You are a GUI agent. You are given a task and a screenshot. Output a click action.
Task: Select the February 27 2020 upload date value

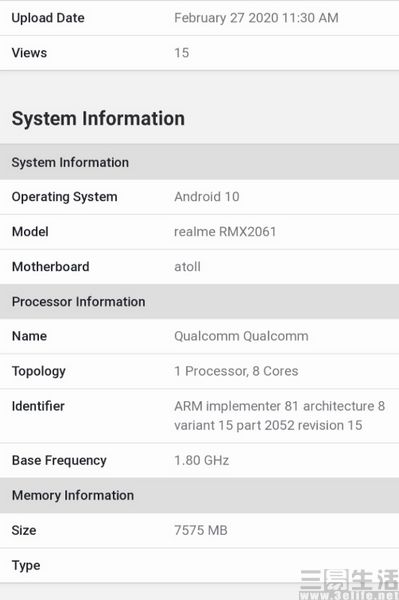click(x=256, y=18)
